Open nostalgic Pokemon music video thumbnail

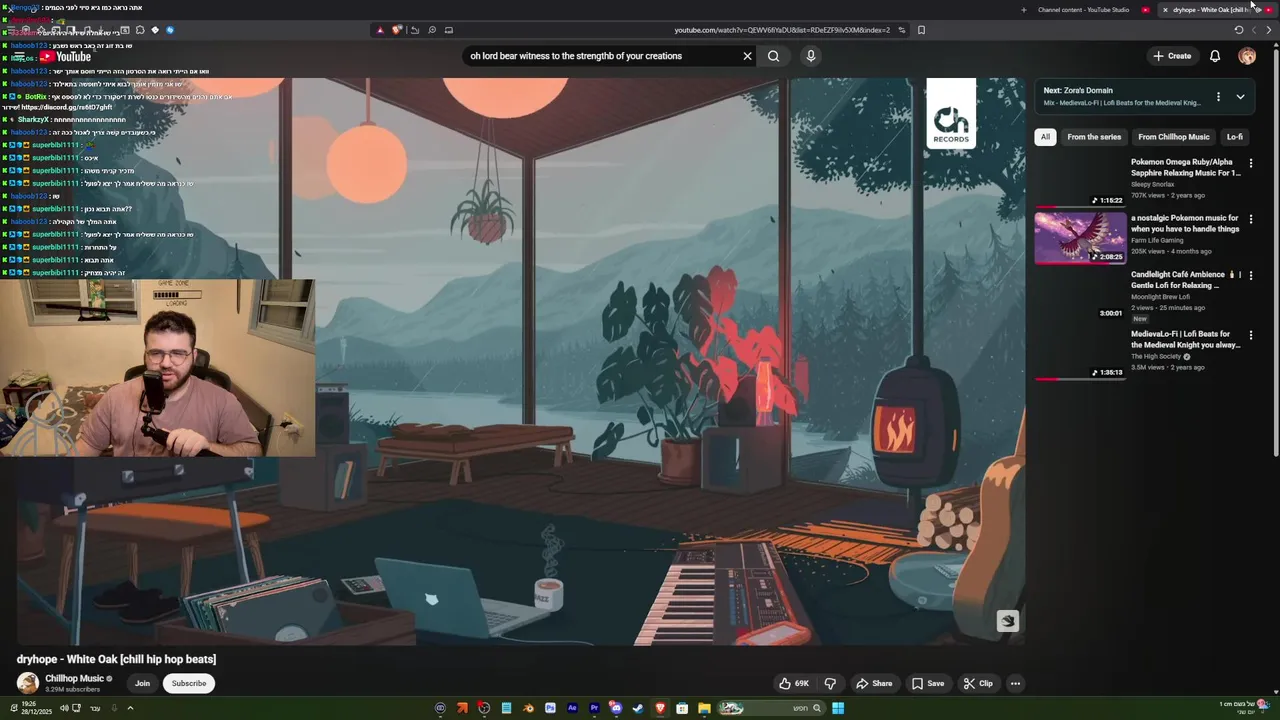(1080, 237)
